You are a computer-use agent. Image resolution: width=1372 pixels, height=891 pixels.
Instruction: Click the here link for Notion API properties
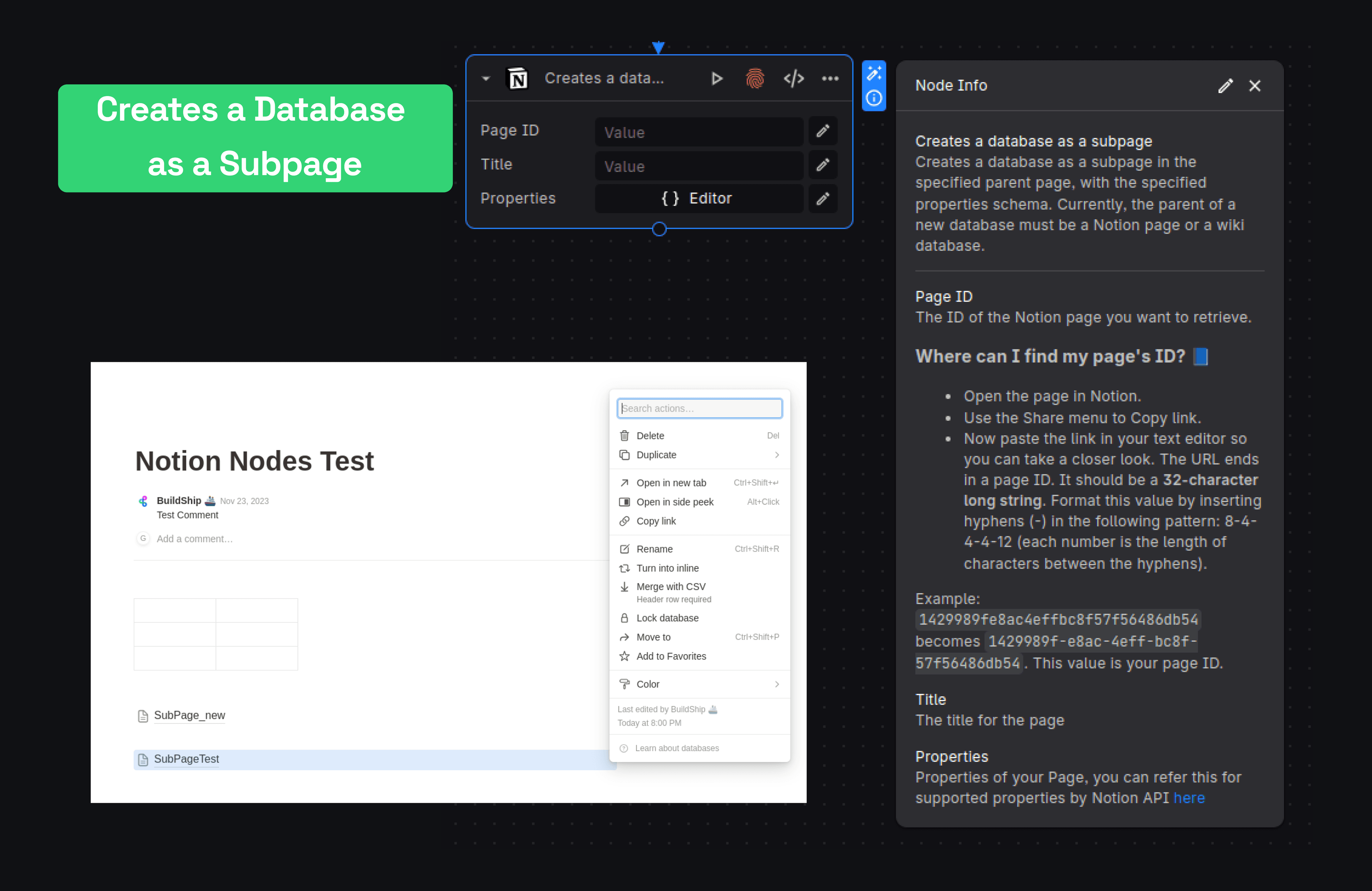[x=1189, y=798]
